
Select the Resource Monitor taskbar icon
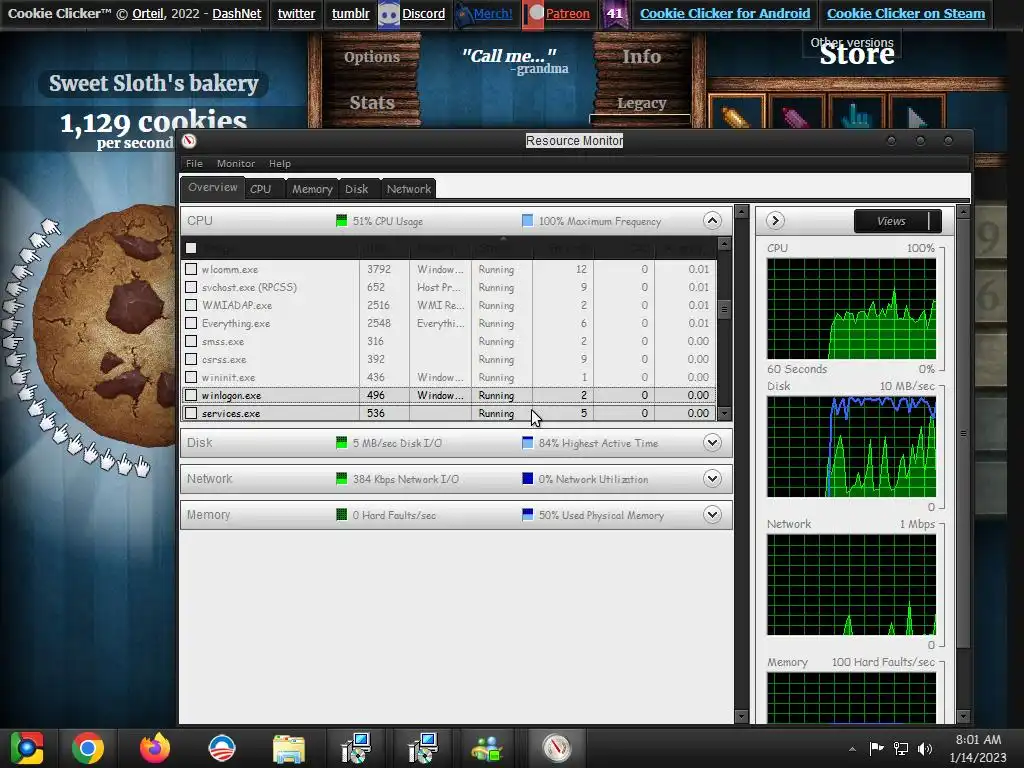556,748
